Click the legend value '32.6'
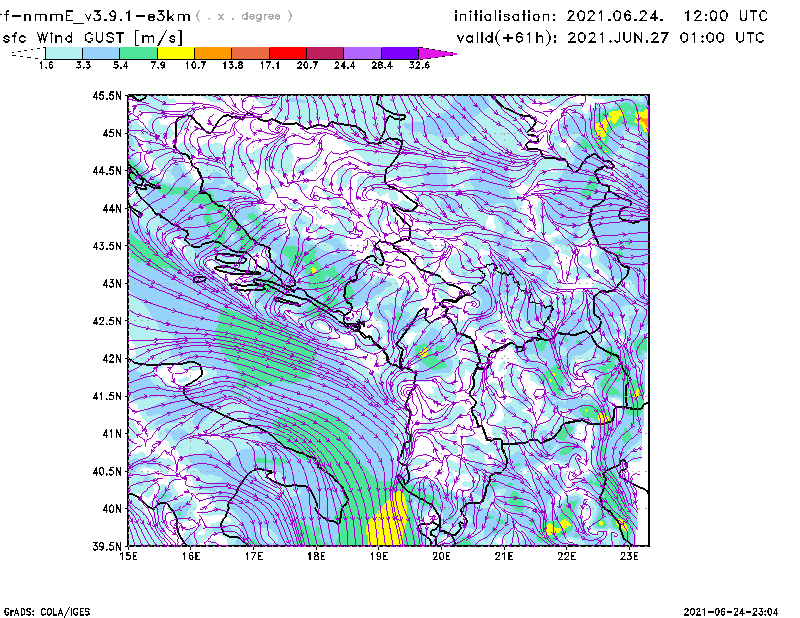This screenshot has width=800, height=618. point(419,65)
